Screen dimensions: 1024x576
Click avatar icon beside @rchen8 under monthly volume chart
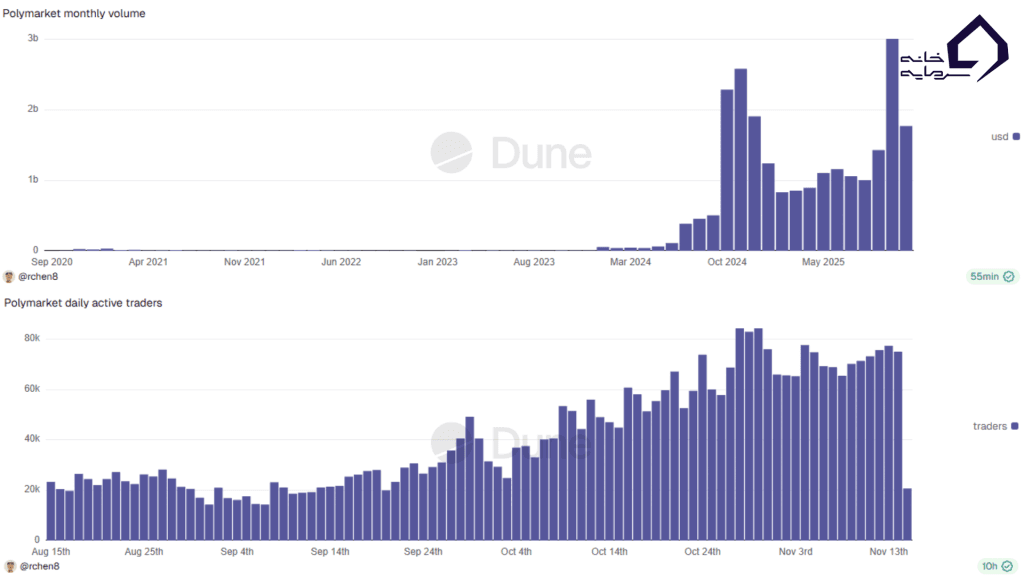(9, 277)
